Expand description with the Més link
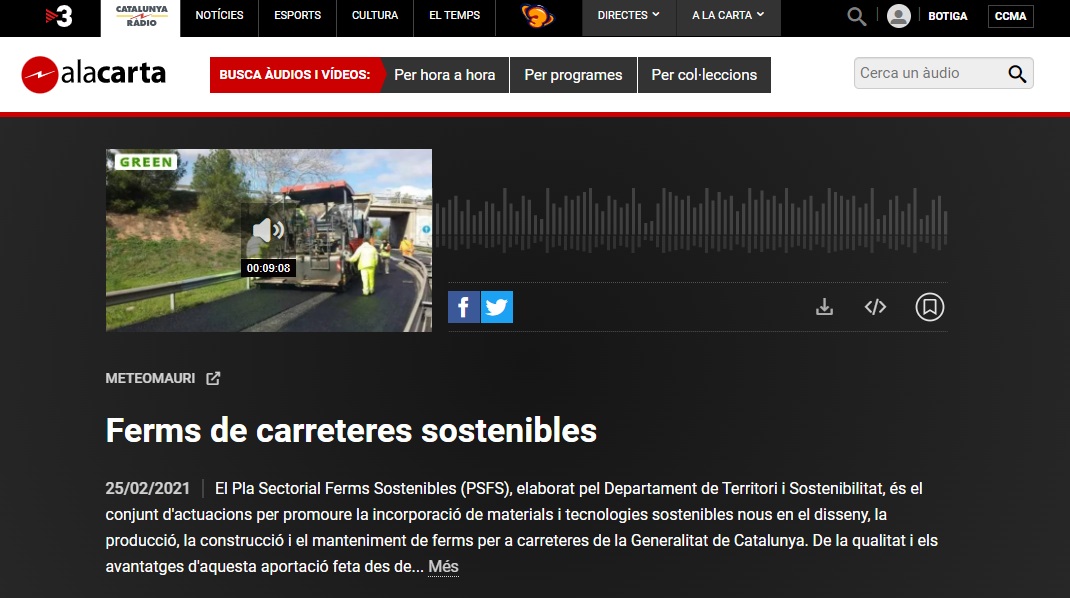Image resolution: width=1070 pixels, height=598 pixels. [x=443, y=567]
